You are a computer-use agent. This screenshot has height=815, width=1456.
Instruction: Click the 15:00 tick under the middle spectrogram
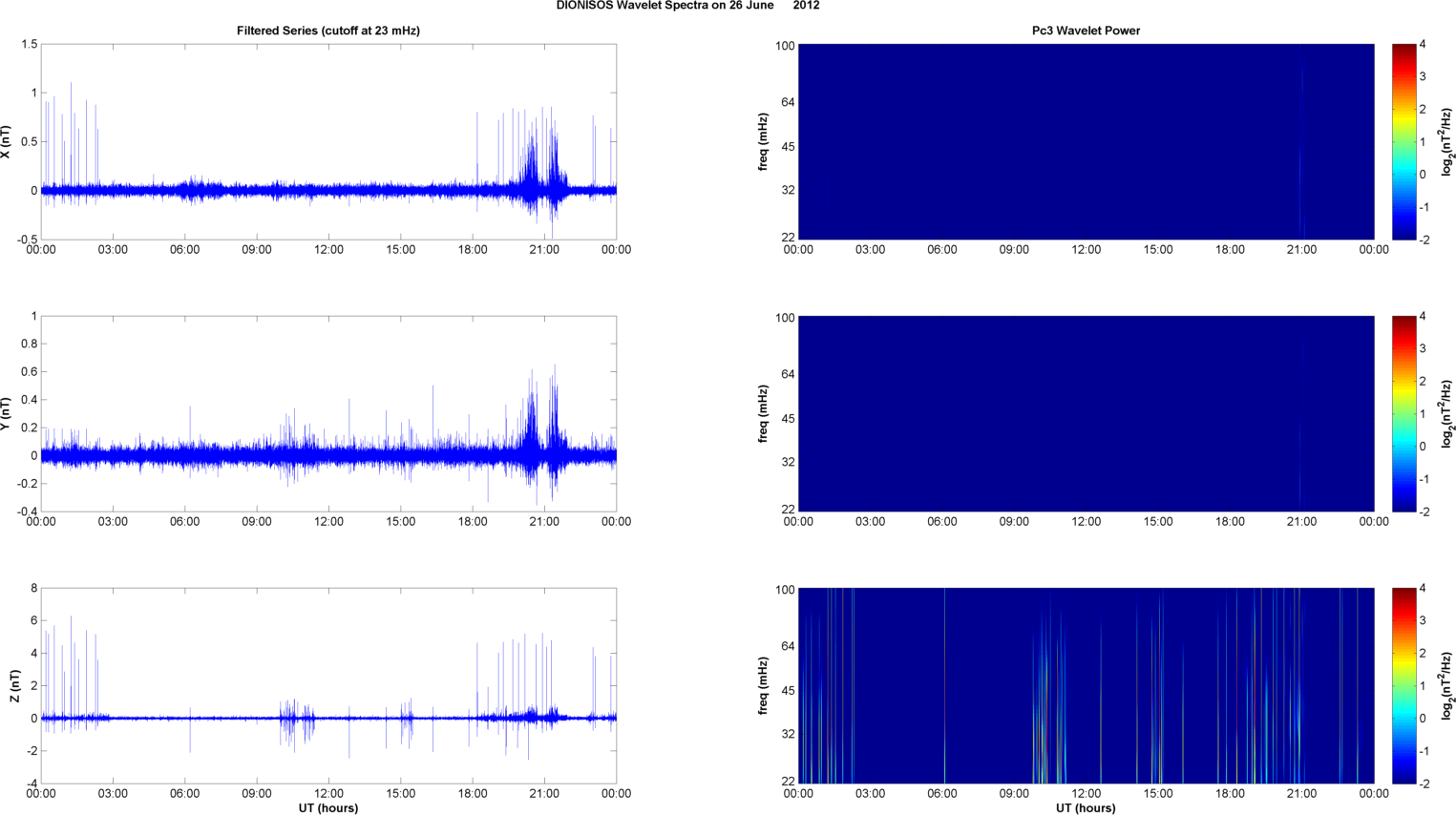[x=1158, y=522]
